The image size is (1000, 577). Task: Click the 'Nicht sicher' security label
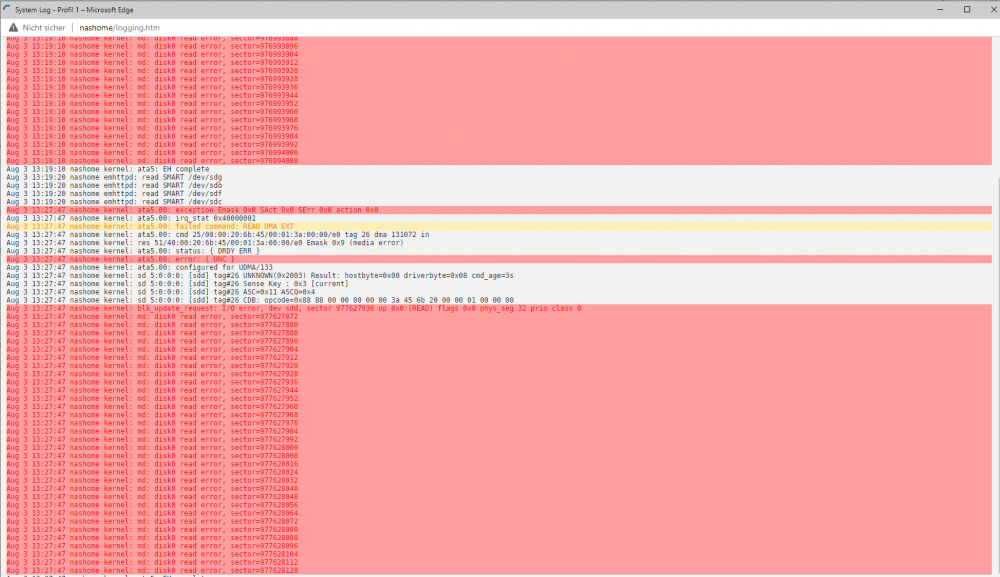(44, 27)
